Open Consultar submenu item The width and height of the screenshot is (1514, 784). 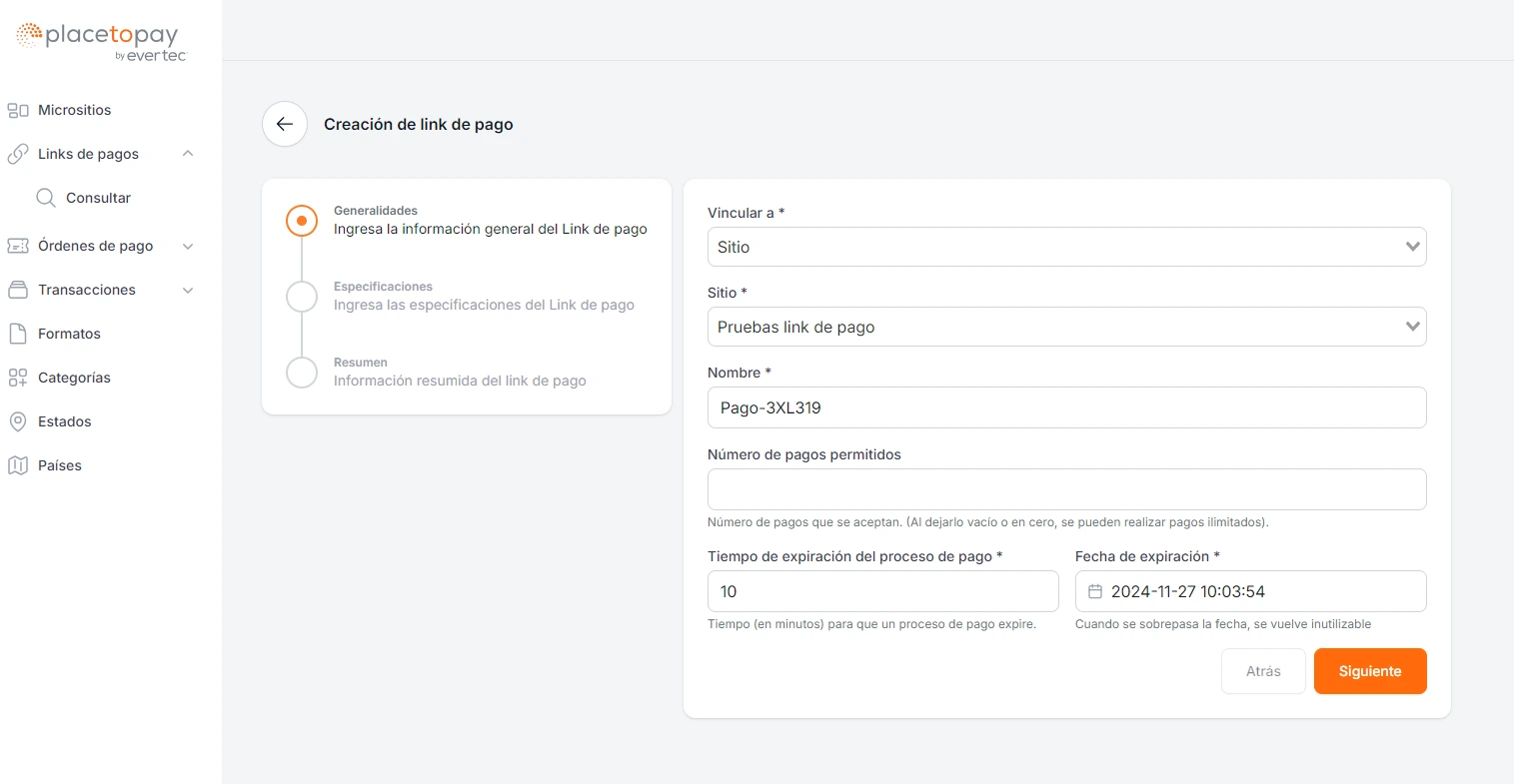[98, 198]
